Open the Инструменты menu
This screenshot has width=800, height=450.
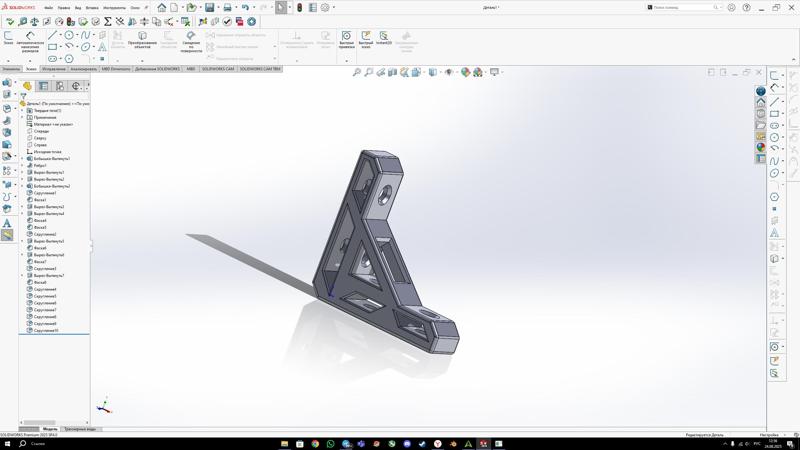point(114,8)
